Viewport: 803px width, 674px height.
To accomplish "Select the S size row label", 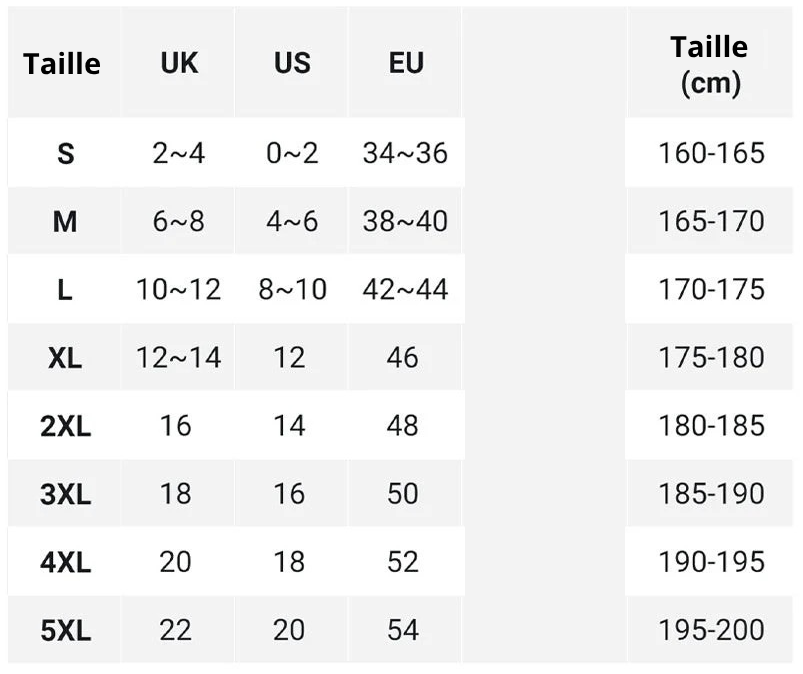I will click(65, 153).
